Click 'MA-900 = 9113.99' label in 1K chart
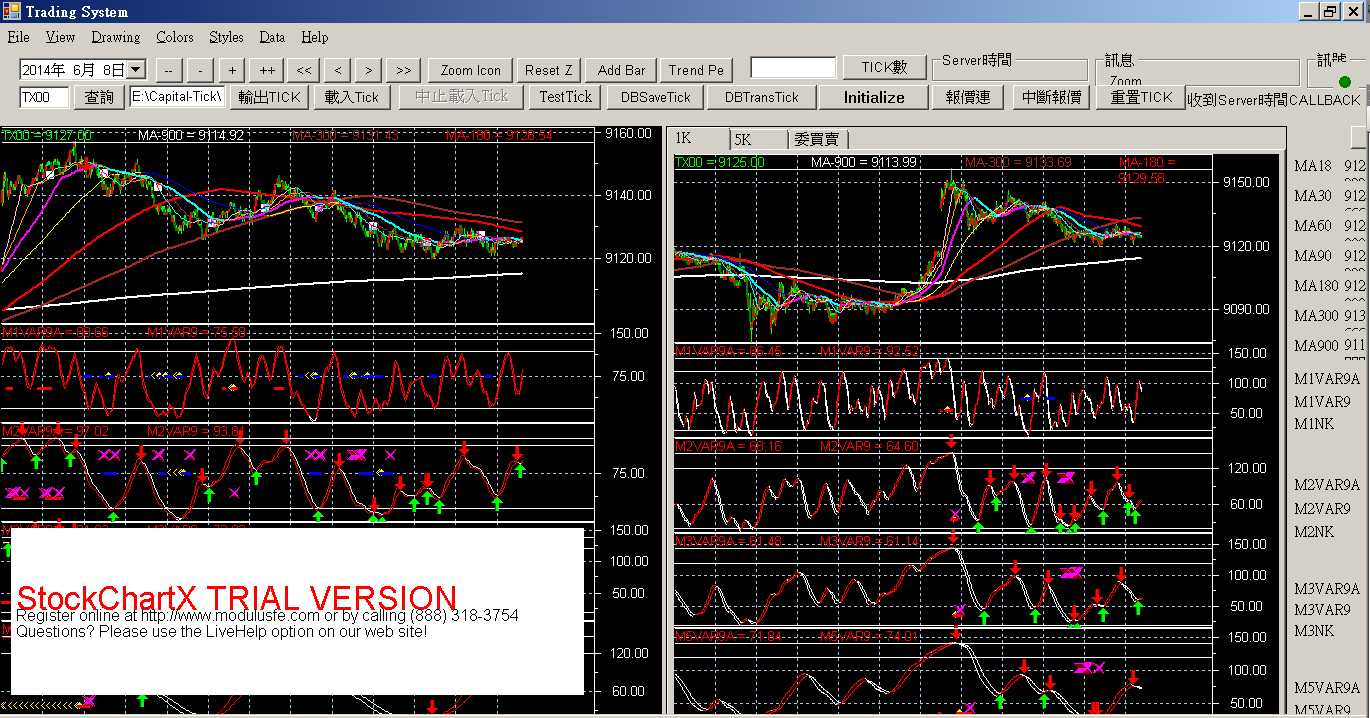The image size is (1370, 718). [x=864, y=162]
